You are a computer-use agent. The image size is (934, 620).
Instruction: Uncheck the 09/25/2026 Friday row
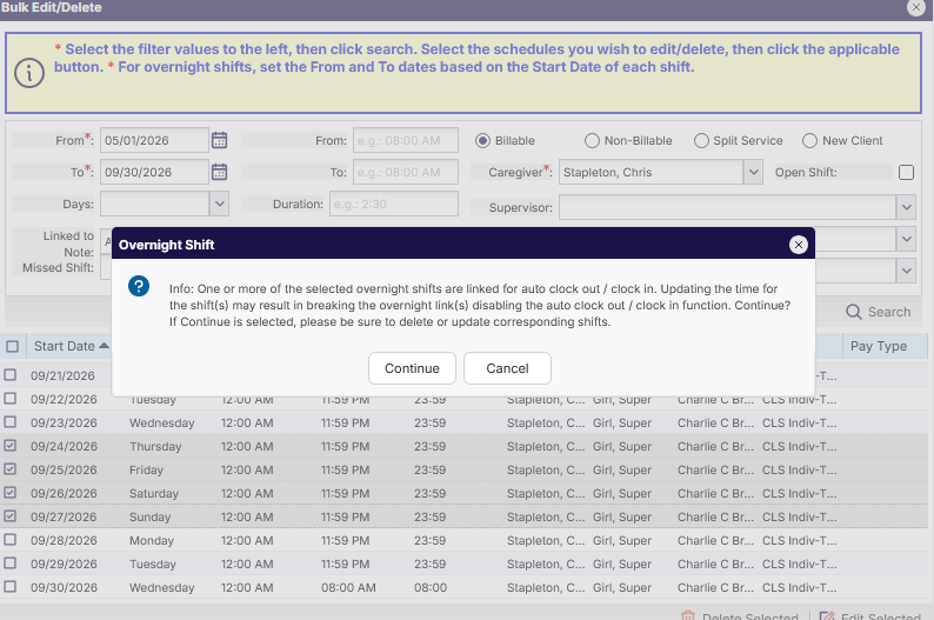10,469
